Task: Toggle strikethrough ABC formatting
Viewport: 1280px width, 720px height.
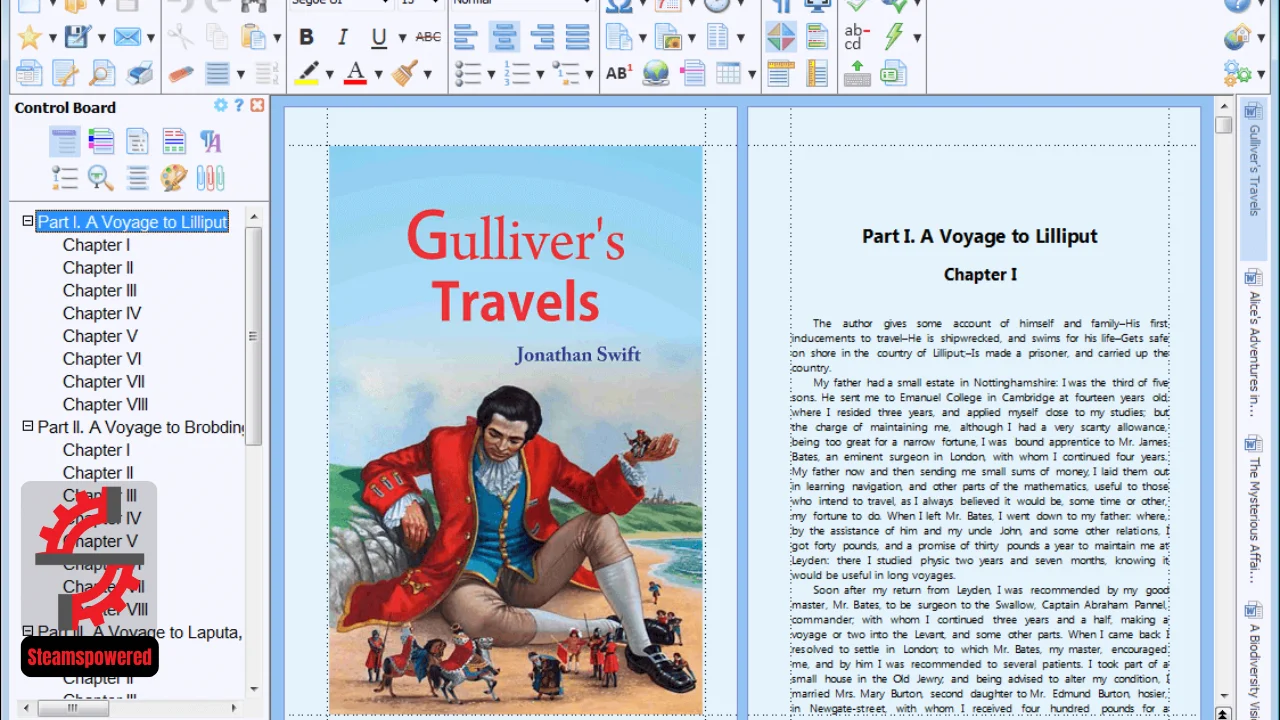Action: pos(428,38)
